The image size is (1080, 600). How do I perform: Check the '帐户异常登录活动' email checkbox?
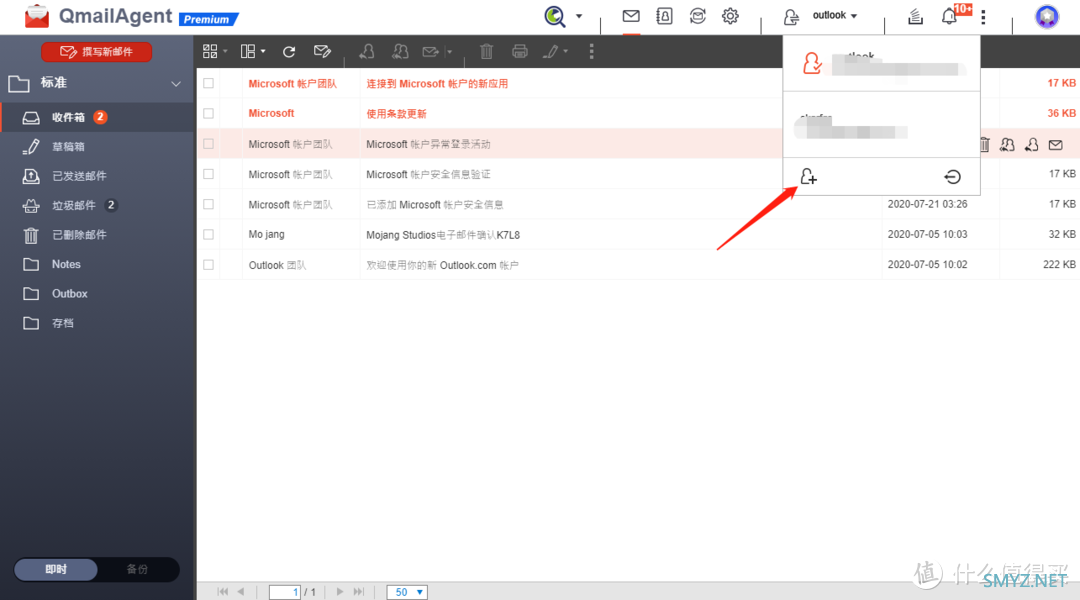[x=209, y=144]
